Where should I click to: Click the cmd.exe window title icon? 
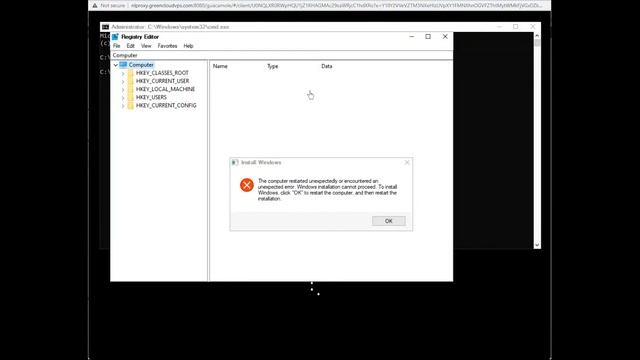105,27
